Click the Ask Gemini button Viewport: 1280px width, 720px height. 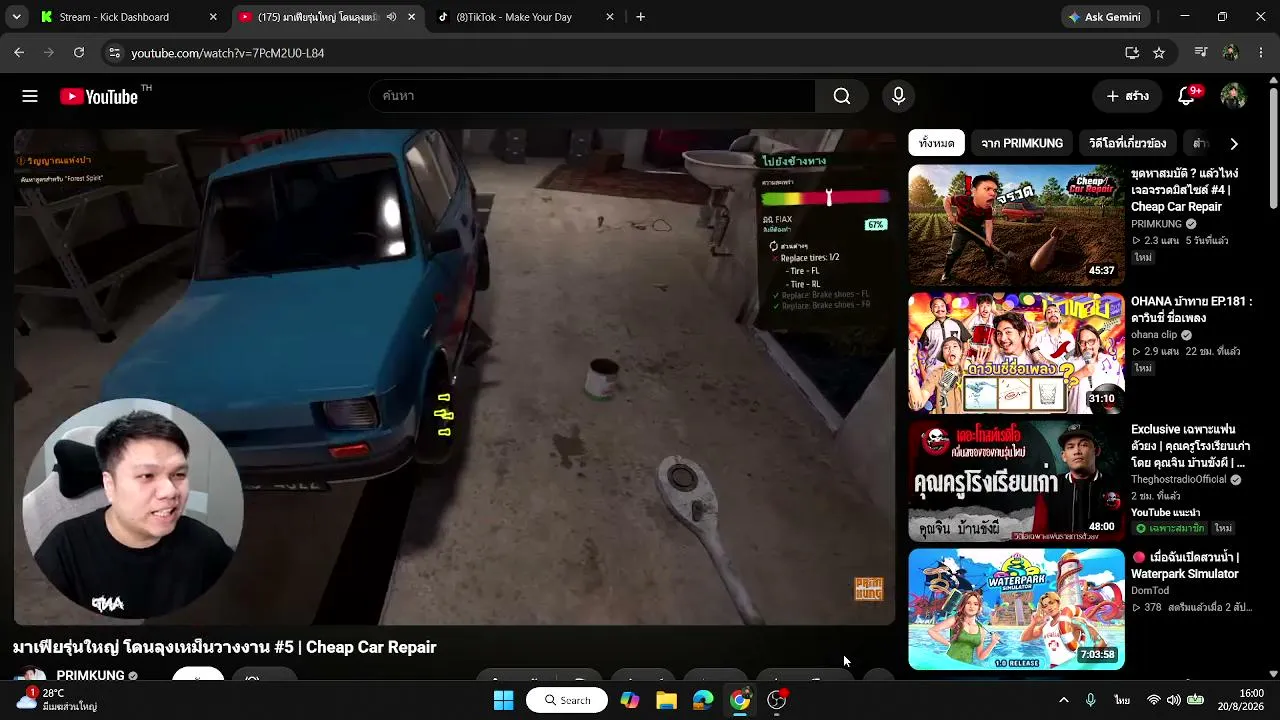tap(1106, 17)
